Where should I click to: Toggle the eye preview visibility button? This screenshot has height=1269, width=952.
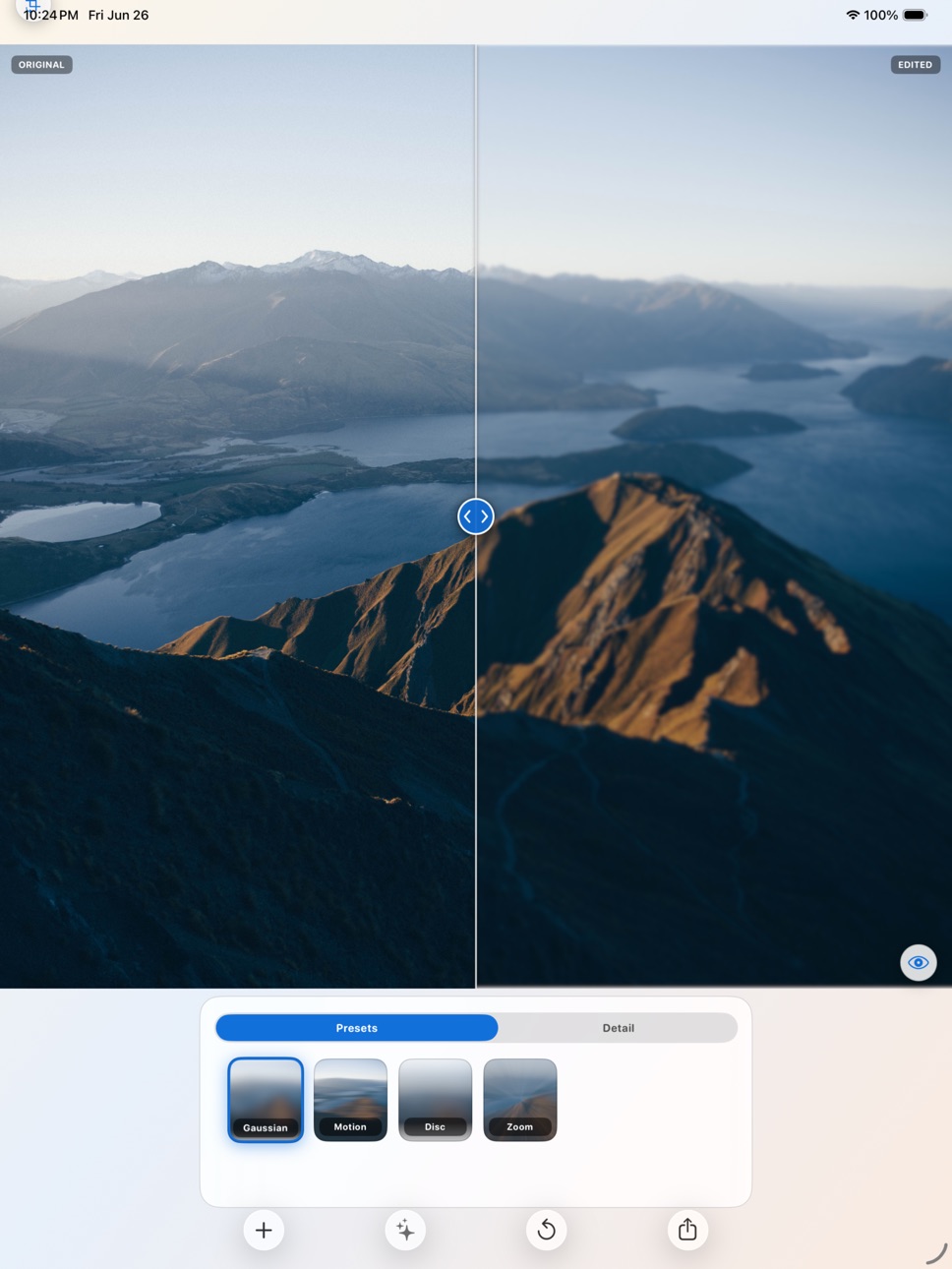[919, 962]
